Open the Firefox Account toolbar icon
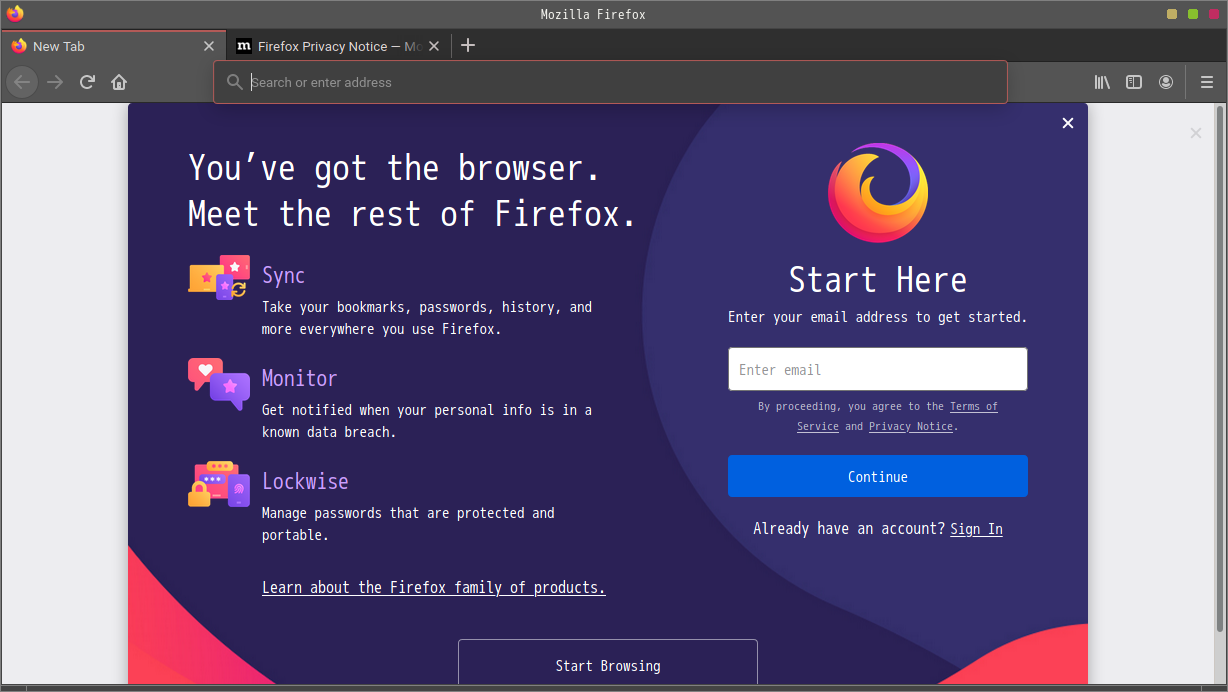This screenshot has height=692, width=1228. pyautogui.click(x=1166, y=82)
